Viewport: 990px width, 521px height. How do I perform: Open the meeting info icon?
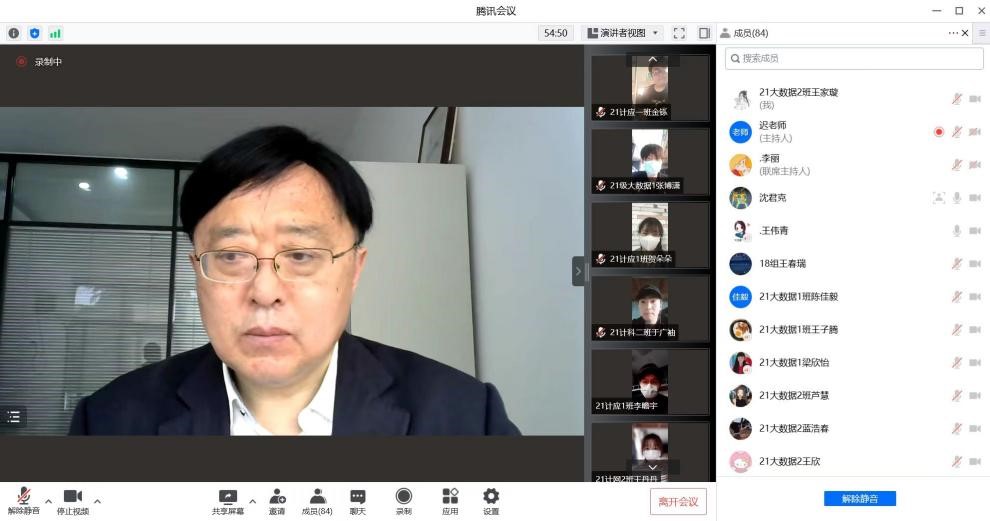[14, 33]
